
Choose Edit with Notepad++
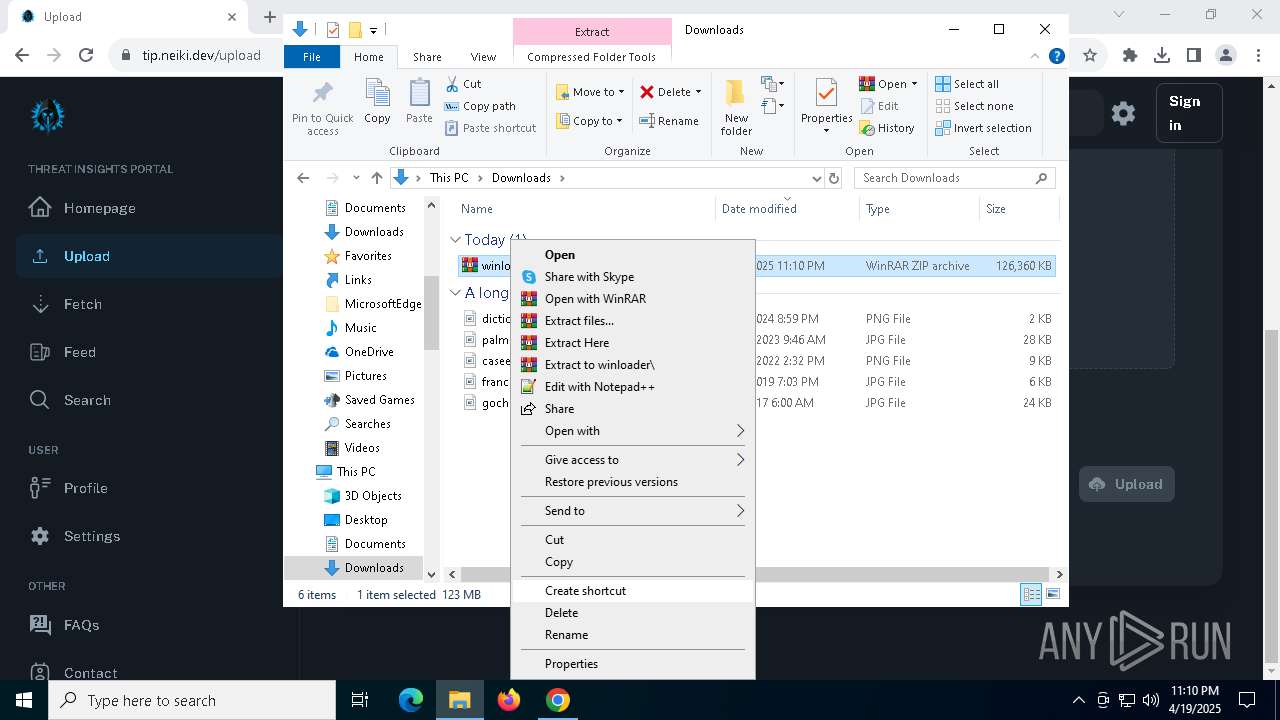(632, 387)
